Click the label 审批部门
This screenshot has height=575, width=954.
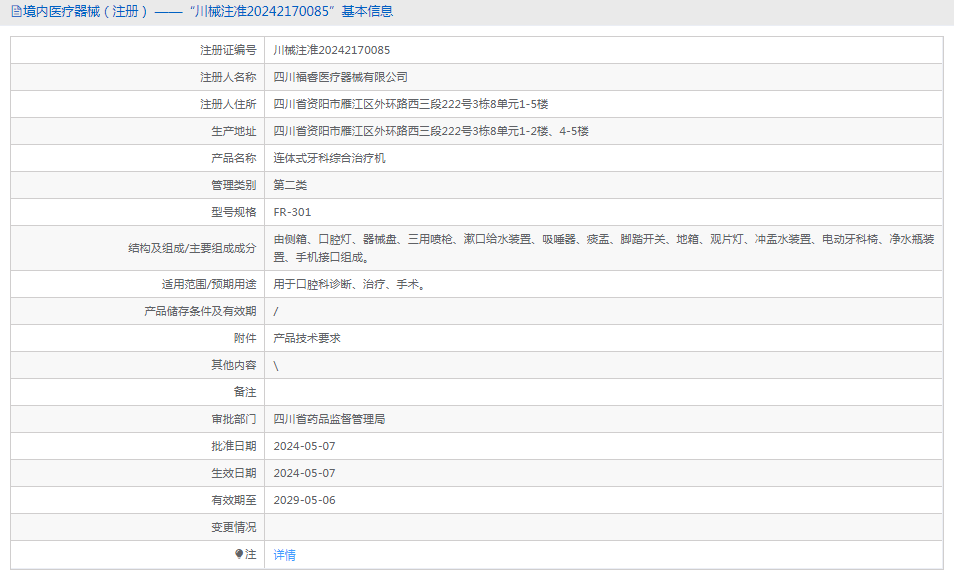click(x=234, y=419)
